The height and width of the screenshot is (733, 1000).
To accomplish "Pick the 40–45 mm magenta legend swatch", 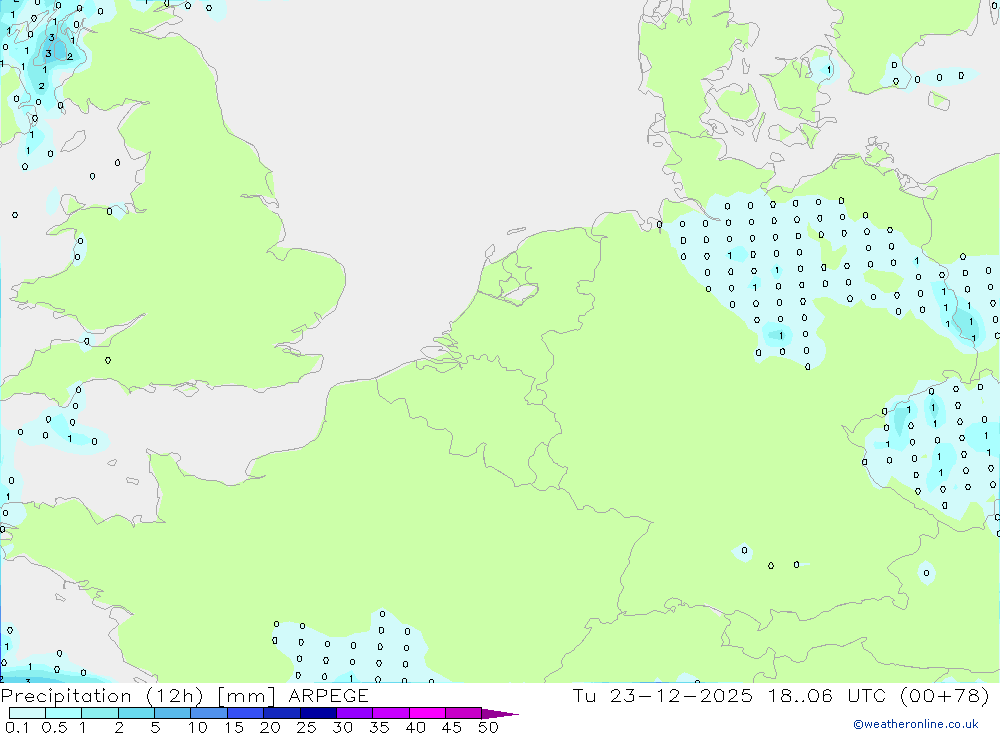I will [x=427, y=713].
